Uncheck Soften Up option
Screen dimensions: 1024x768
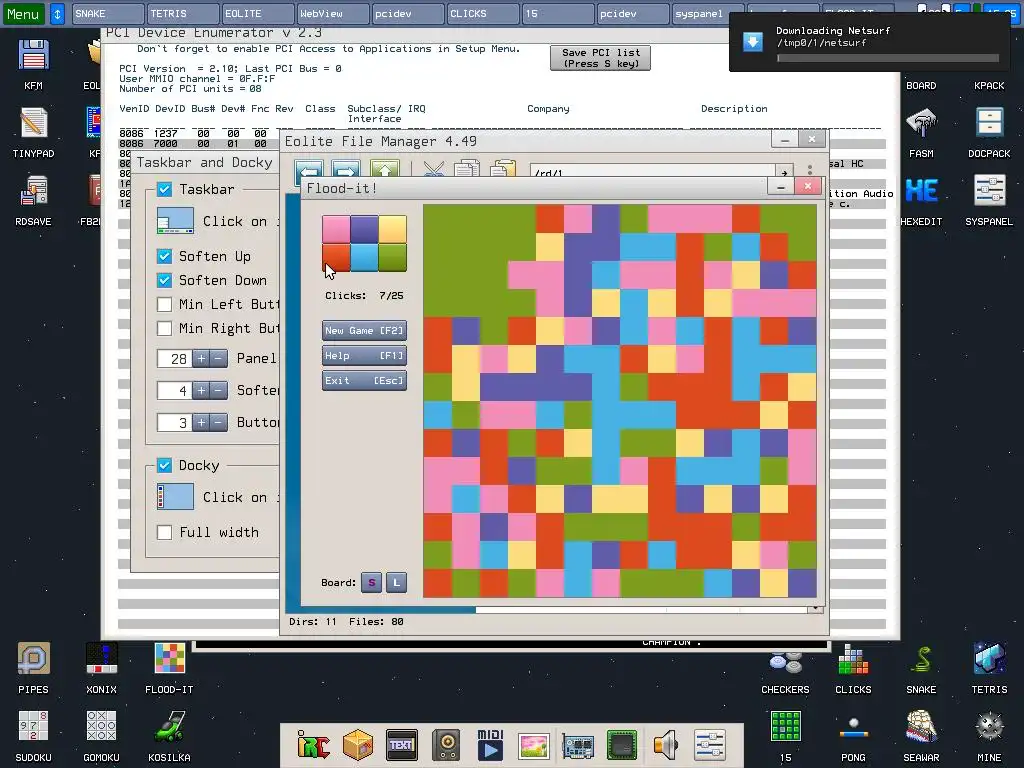point(165,256)
